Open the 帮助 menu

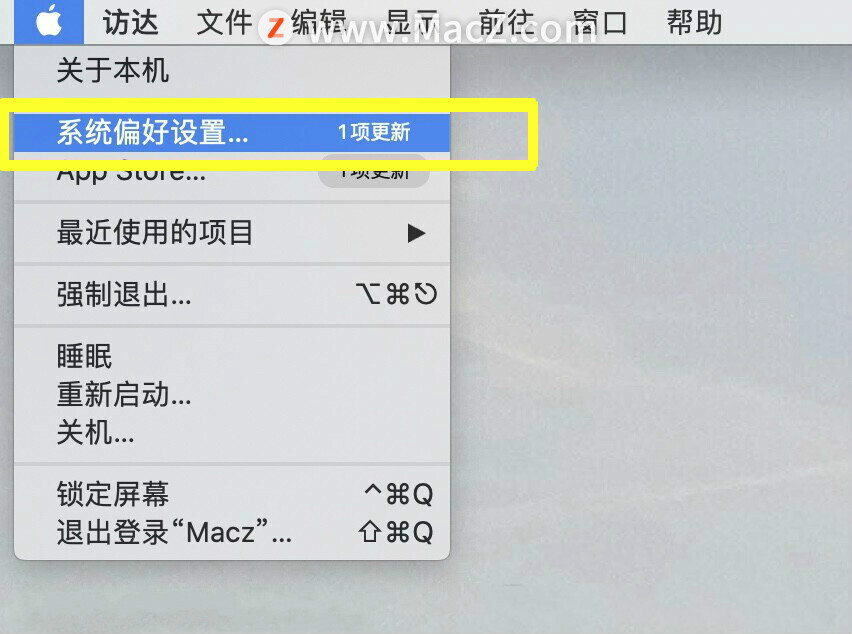pos(694,22)
